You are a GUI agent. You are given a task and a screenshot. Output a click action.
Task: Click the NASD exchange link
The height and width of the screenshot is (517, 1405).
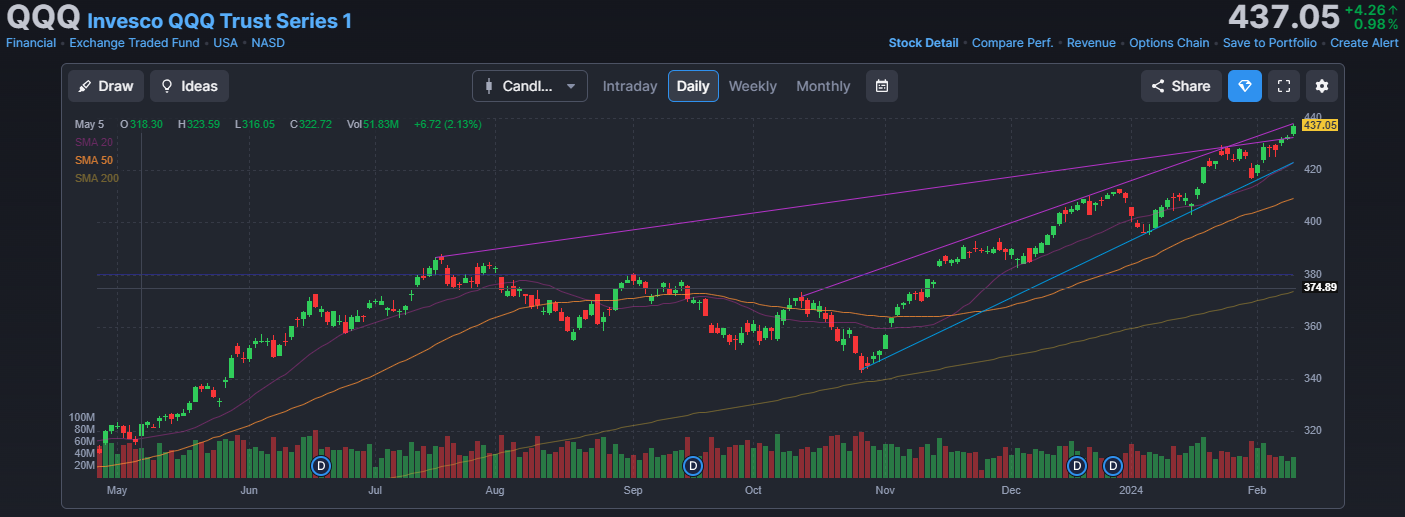coord(267,43)
